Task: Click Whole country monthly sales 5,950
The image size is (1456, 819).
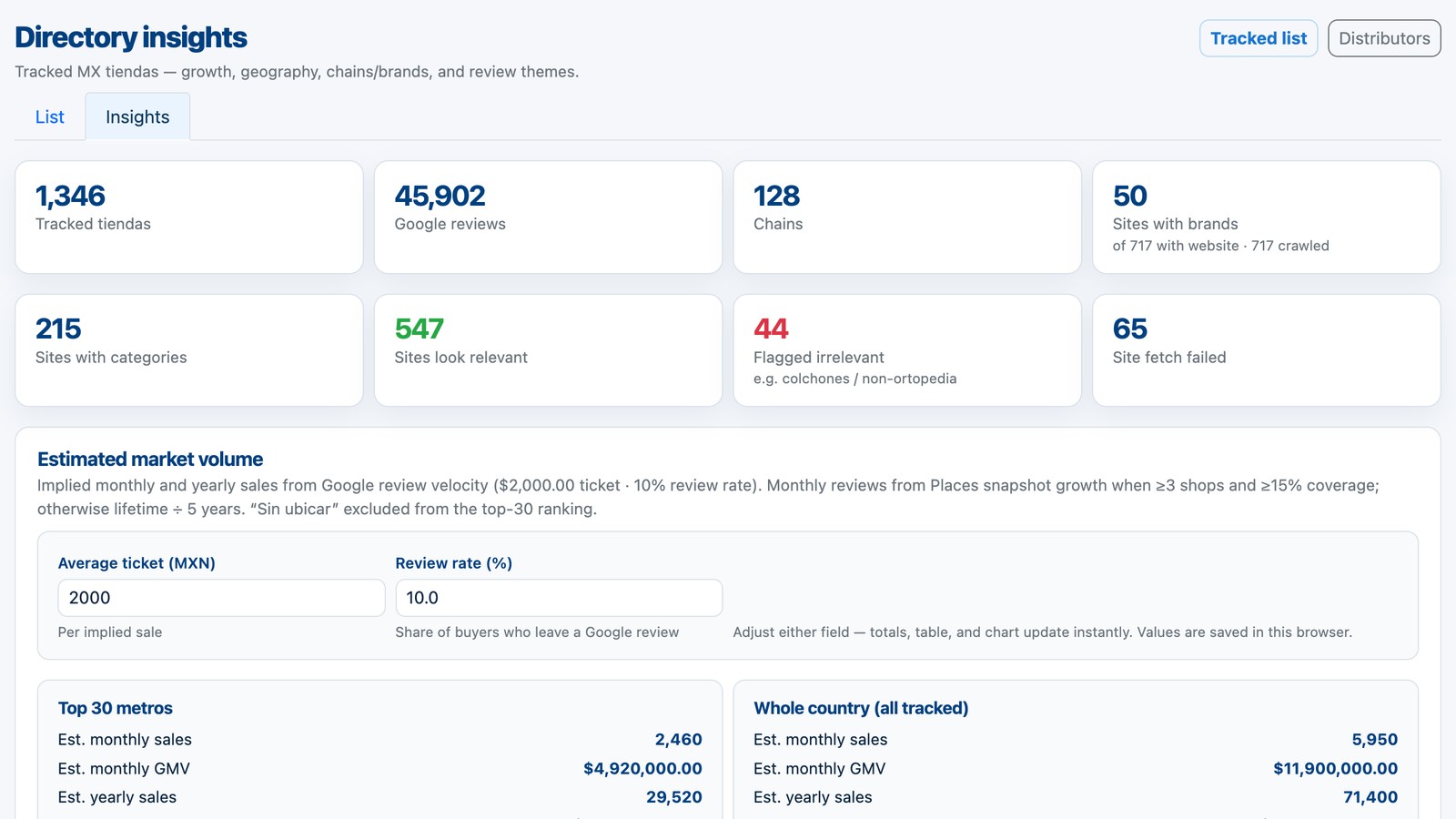Action: point(1375,740)
